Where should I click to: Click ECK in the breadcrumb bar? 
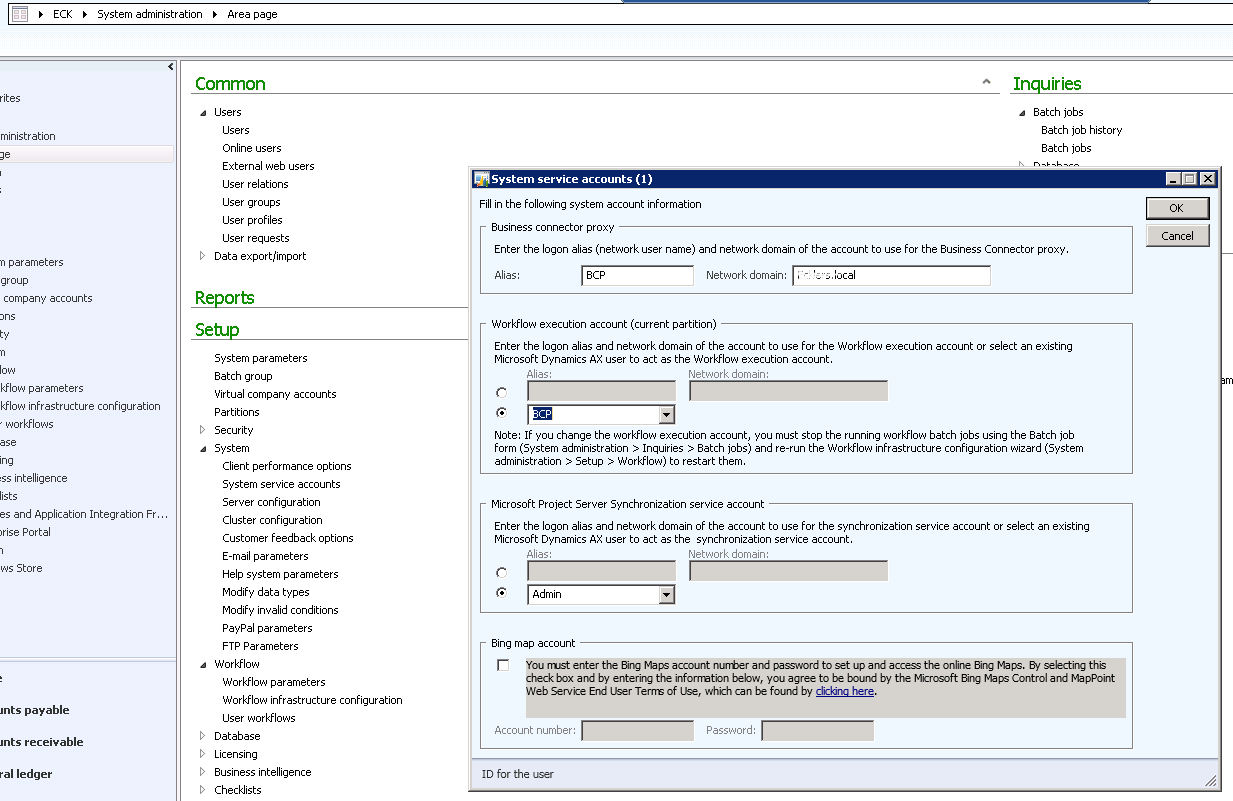coord(62,14)
